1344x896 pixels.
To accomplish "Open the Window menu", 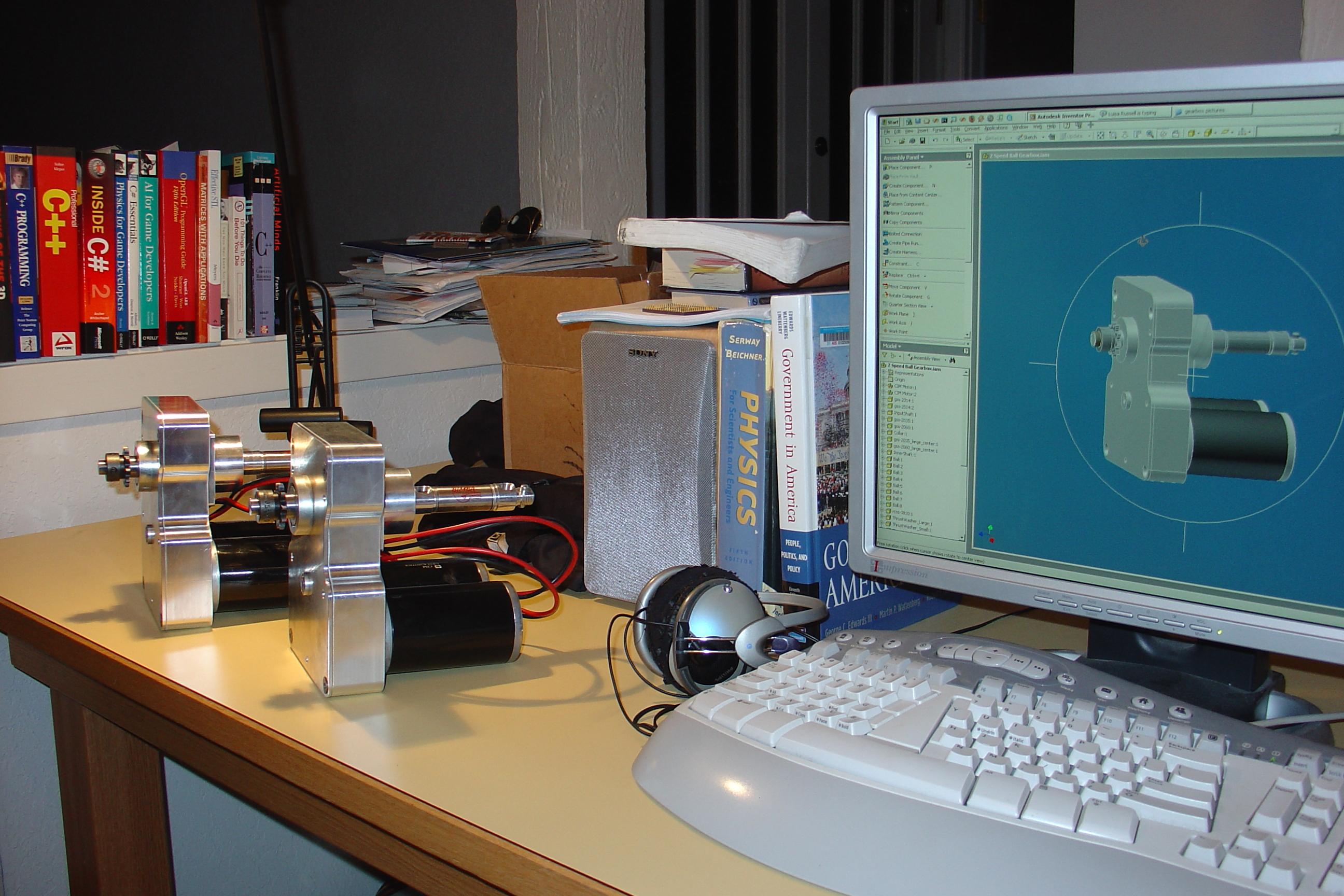I will point(1020,128).
